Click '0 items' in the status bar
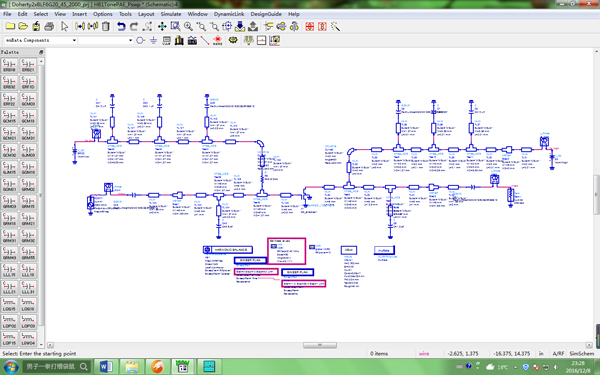This screenshot has height=375, width=600. 379,354
